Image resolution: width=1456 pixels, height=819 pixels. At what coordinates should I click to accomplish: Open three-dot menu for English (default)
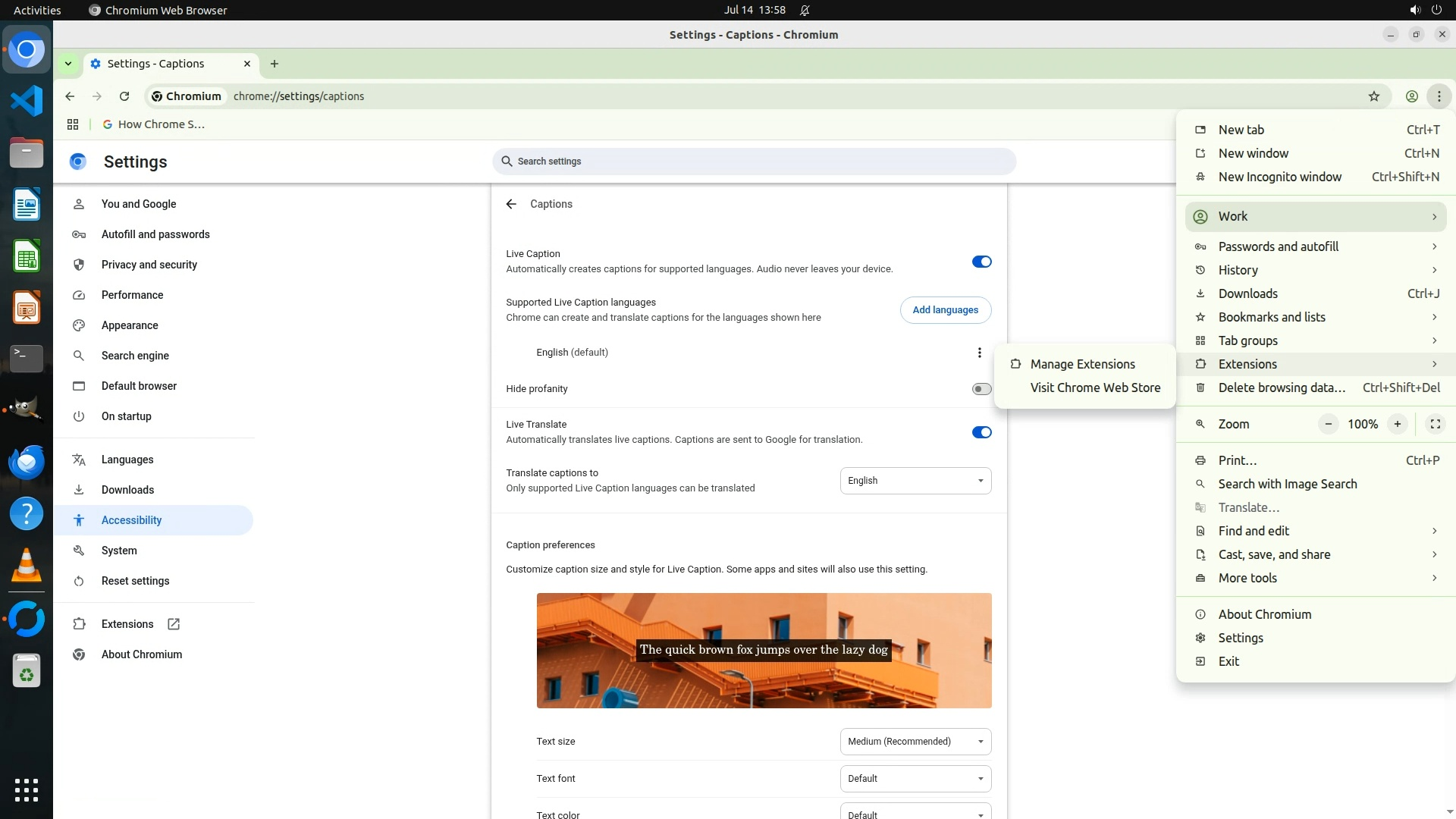pyautogui.click(x=979, y=353)
